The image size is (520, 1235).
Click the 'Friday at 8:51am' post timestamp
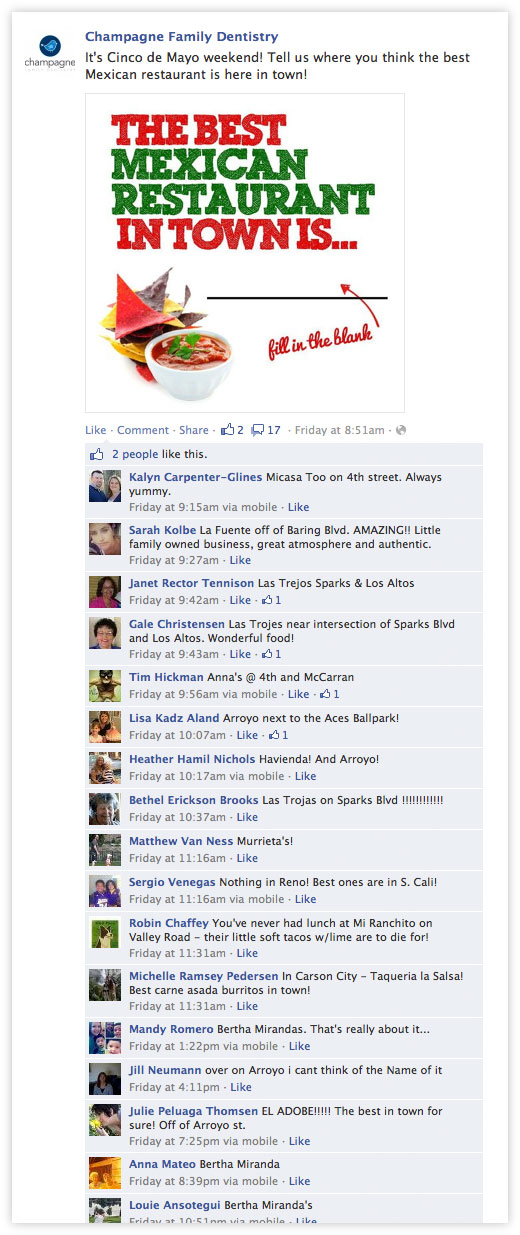click(x=339, y=430)
